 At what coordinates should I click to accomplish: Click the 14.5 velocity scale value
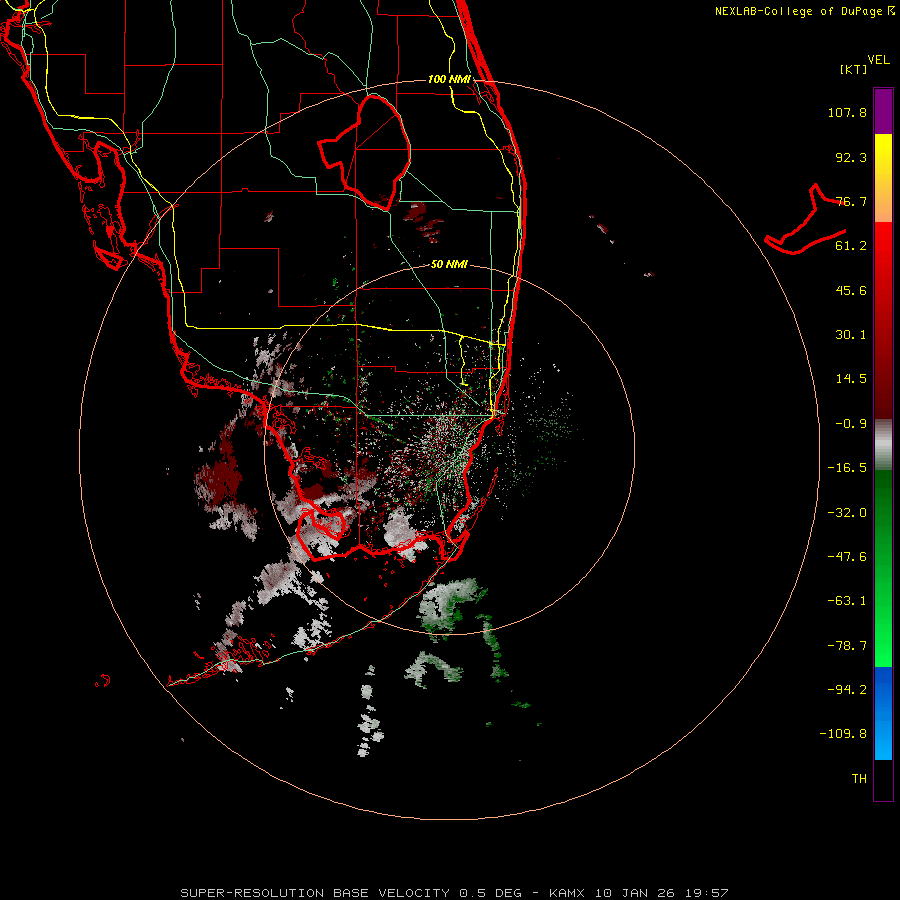coord(851,379)
